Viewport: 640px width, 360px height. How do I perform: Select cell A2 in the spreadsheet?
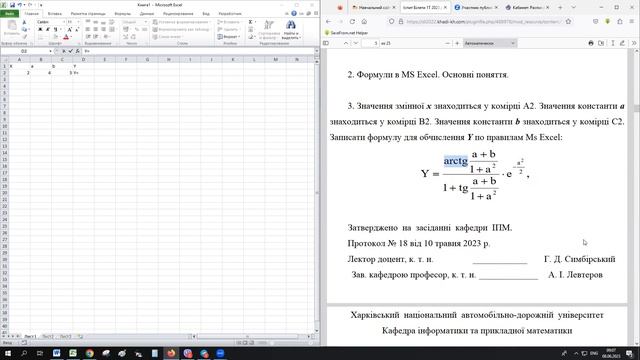tap(19, 73)
